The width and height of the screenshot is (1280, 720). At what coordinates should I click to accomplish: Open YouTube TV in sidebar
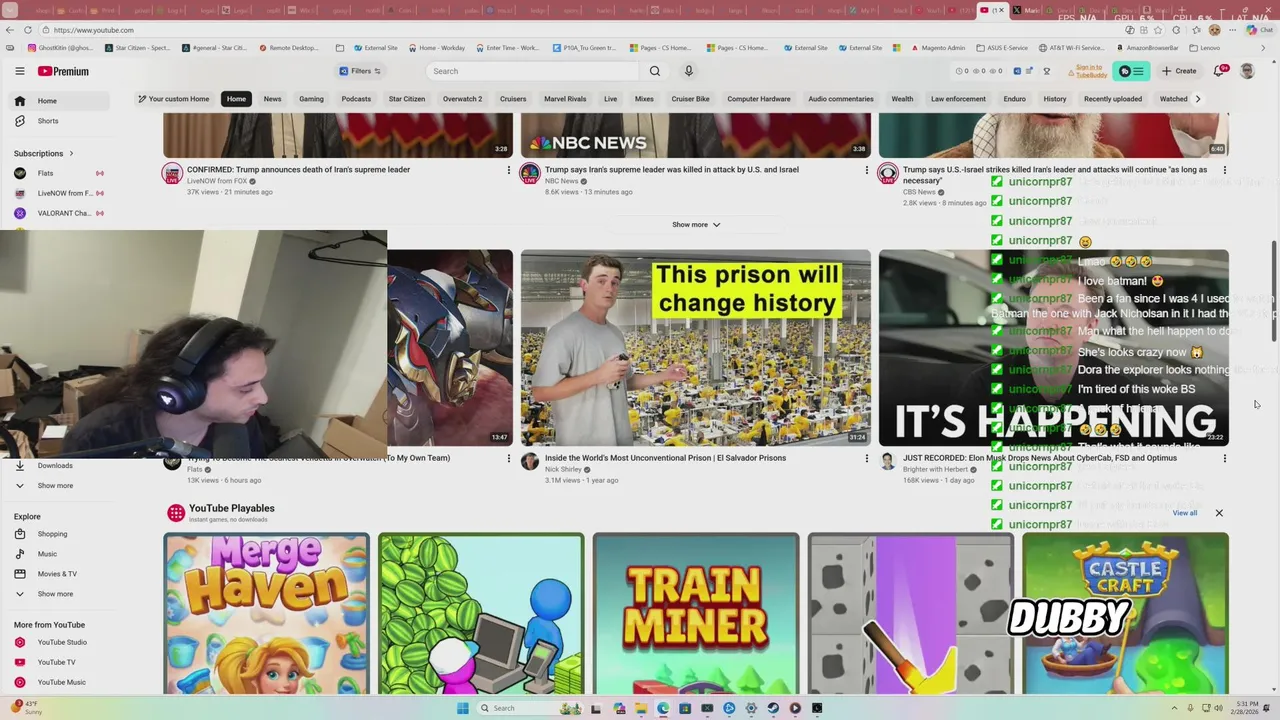pos(57,662)
